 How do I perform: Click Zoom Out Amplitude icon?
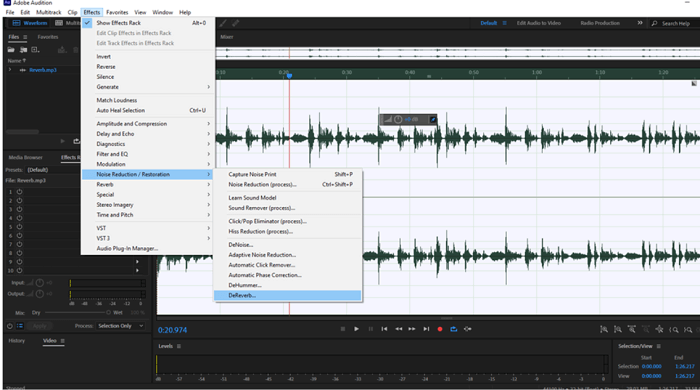tap(617, 329)
